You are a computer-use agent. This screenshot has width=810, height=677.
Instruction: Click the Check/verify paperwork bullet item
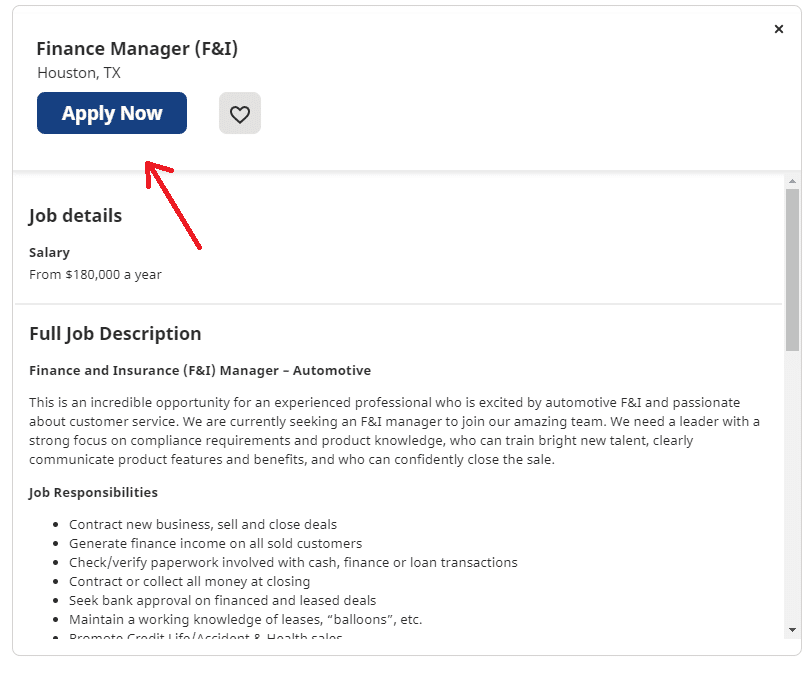point(293,562)
